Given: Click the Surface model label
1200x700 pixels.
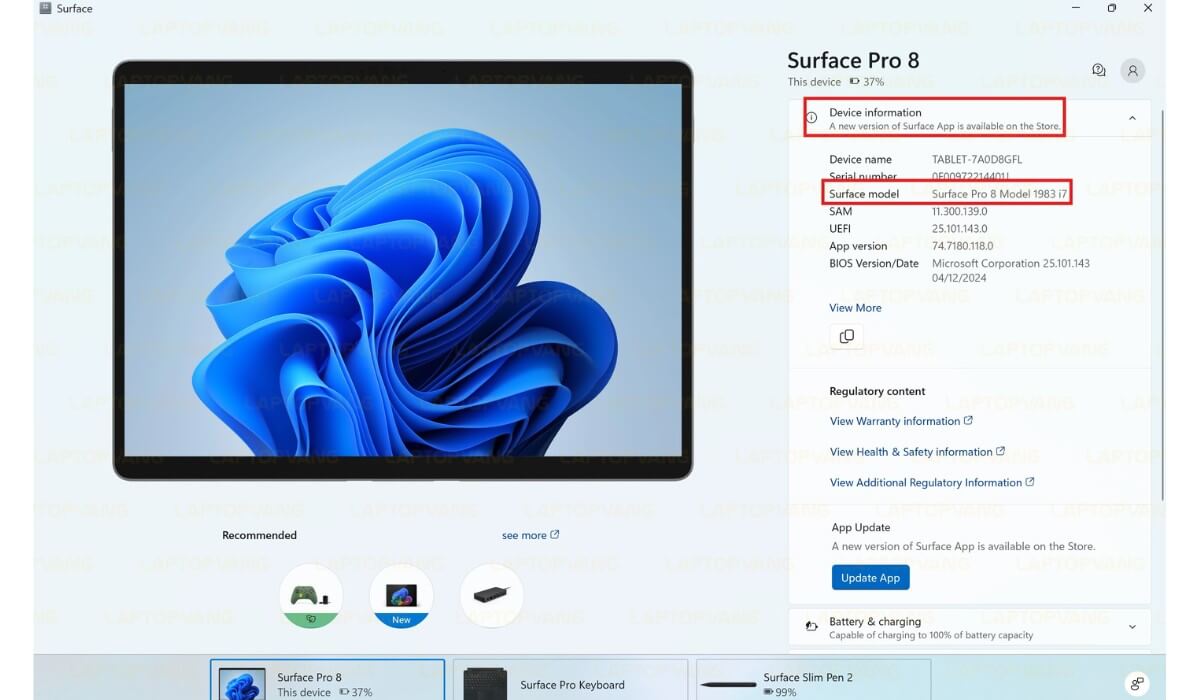Looking at the screenshot, I should tap(864, 194).
